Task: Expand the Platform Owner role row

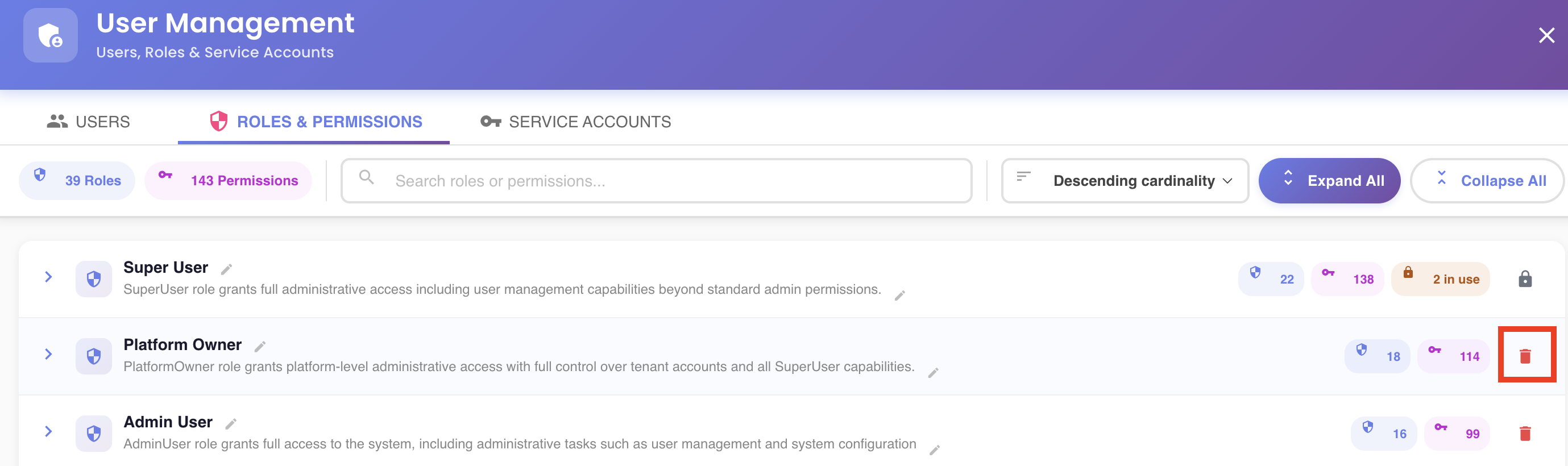Action: coord(48,354)
